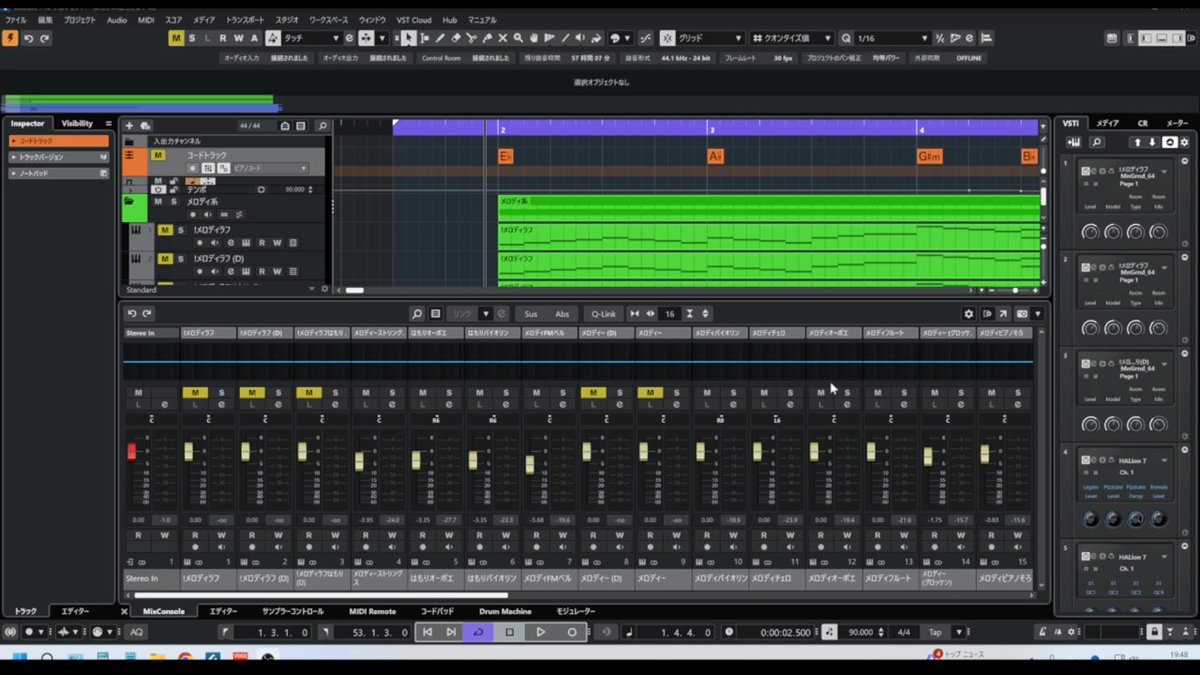Open VSTi rack settings gear

point(1185,142)
